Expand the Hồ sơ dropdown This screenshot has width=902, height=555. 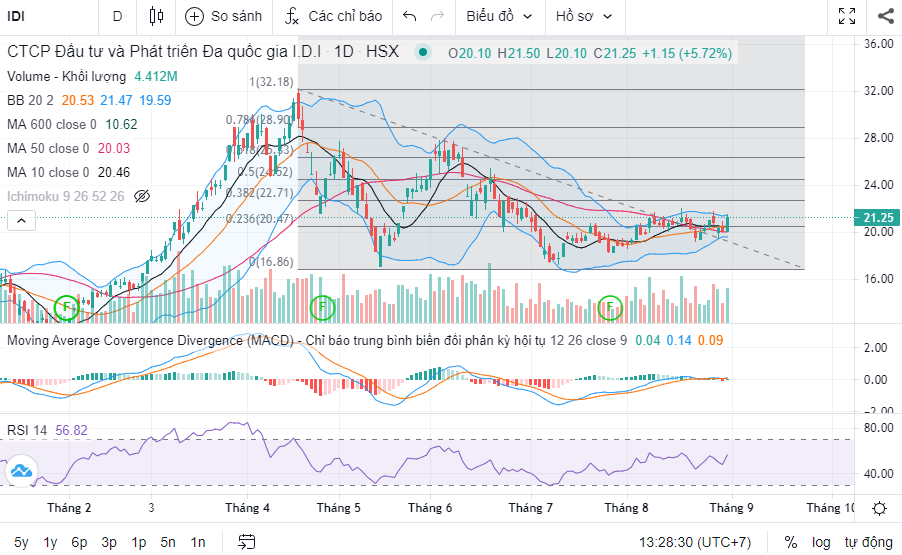pyautogui.click(x=584, y=16)
